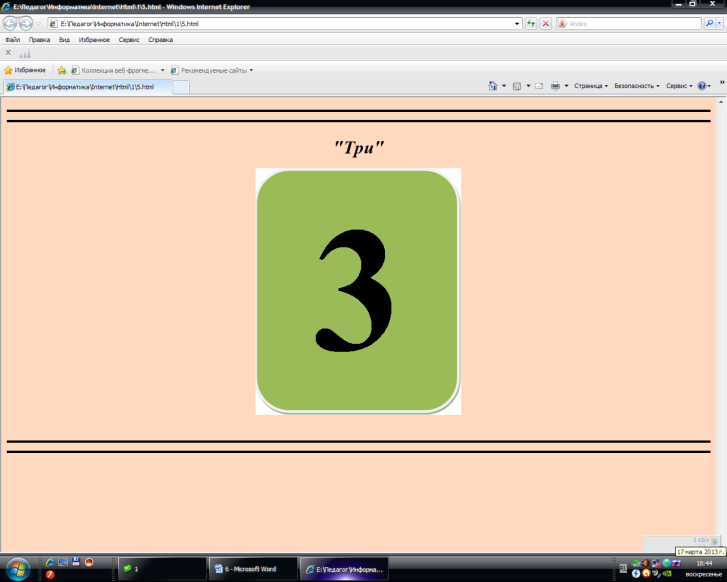This screenshot has width=727, height=582.
Task: Click the add to favorites bar star icon
Action: coord(62,70)
